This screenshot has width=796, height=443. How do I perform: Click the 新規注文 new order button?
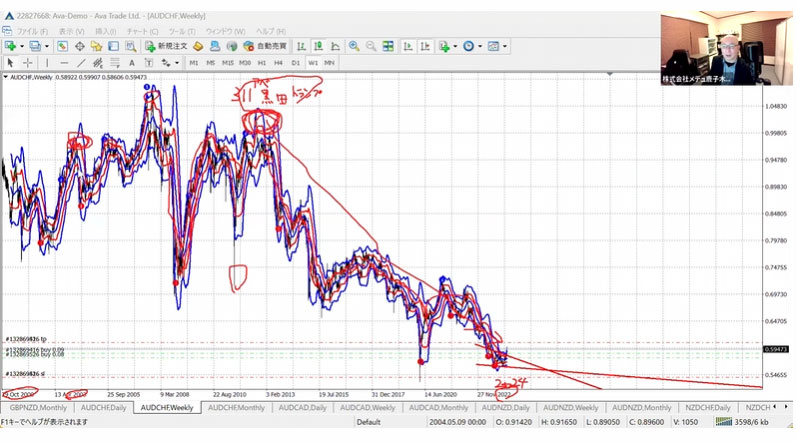pyautogui.click(x=166, y=46)
